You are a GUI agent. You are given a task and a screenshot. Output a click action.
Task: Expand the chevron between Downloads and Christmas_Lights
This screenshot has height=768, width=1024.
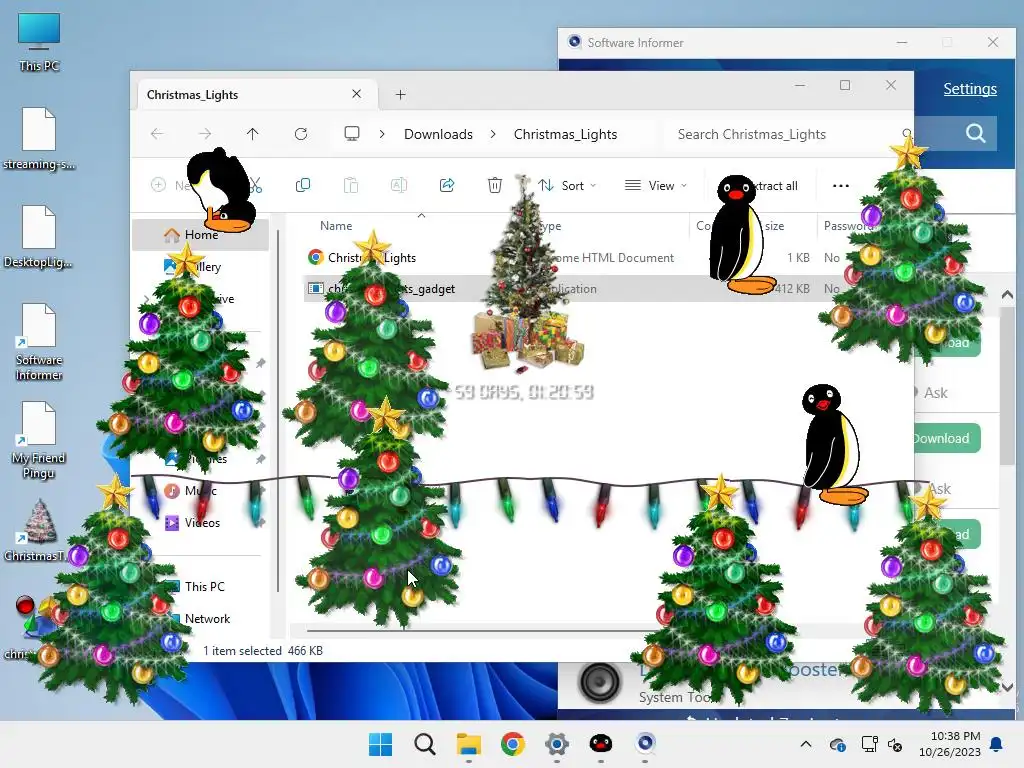point(493,134)
